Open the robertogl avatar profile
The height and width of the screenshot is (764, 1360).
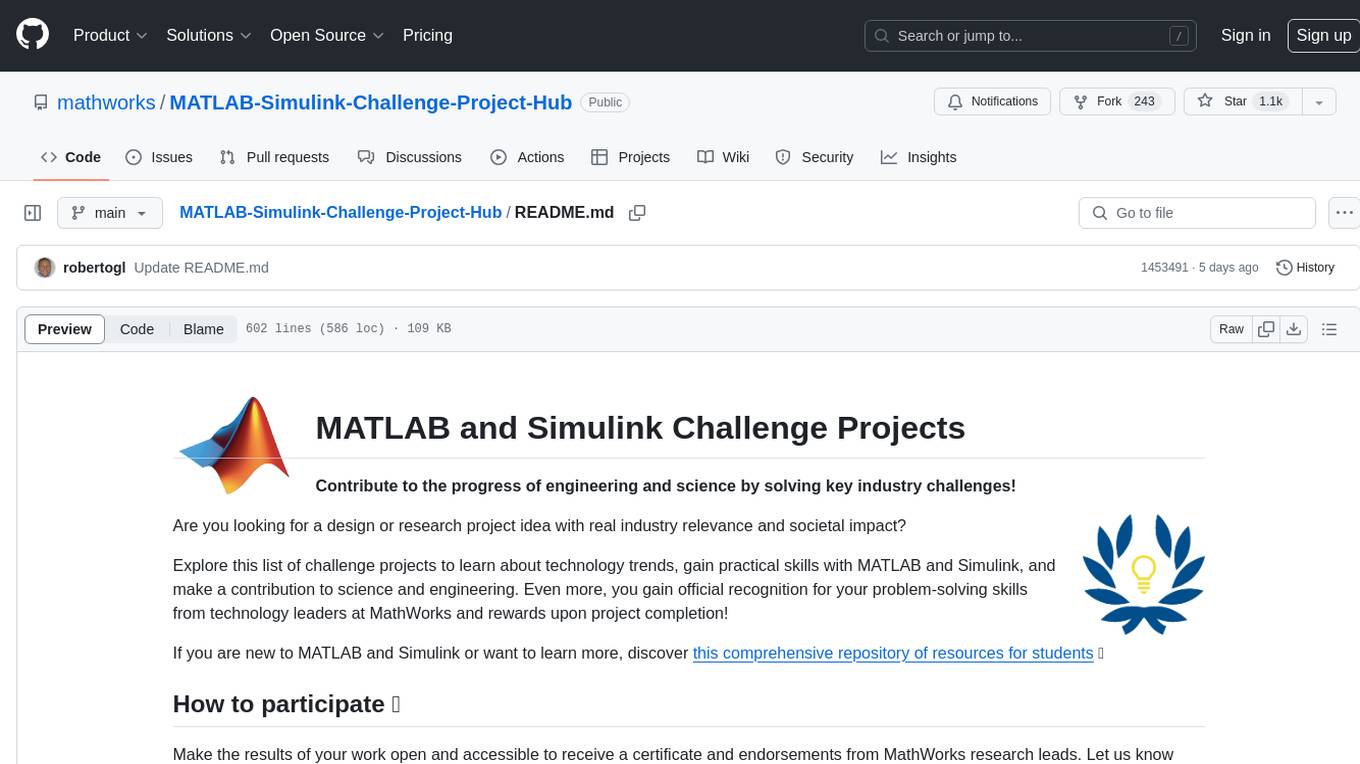pos(44,268)
